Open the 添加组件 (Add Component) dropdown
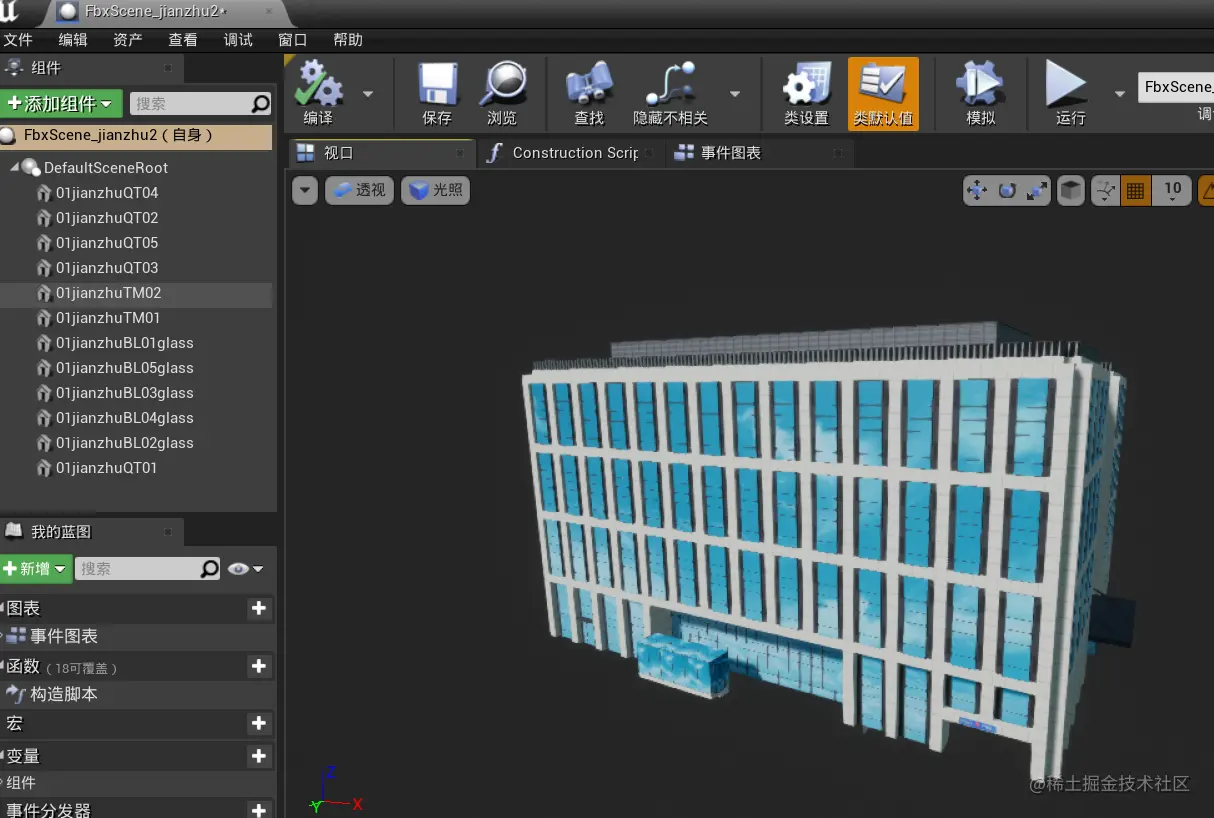The height and width of the screenshot is (818, 1214). pyautogui.click(x=61, y=104)
